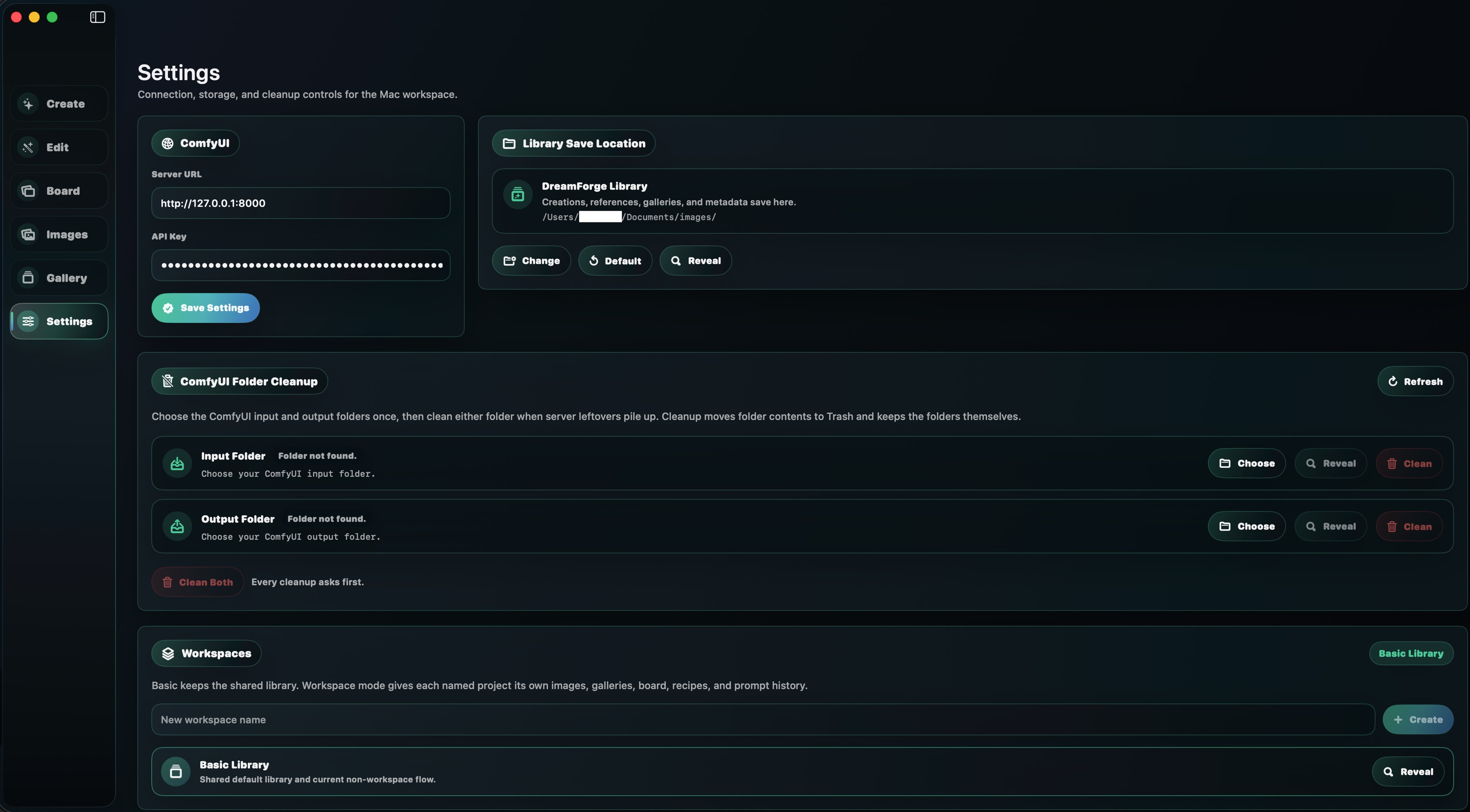
Task: Focus the API Key field
Action: [x=301, y=265]
